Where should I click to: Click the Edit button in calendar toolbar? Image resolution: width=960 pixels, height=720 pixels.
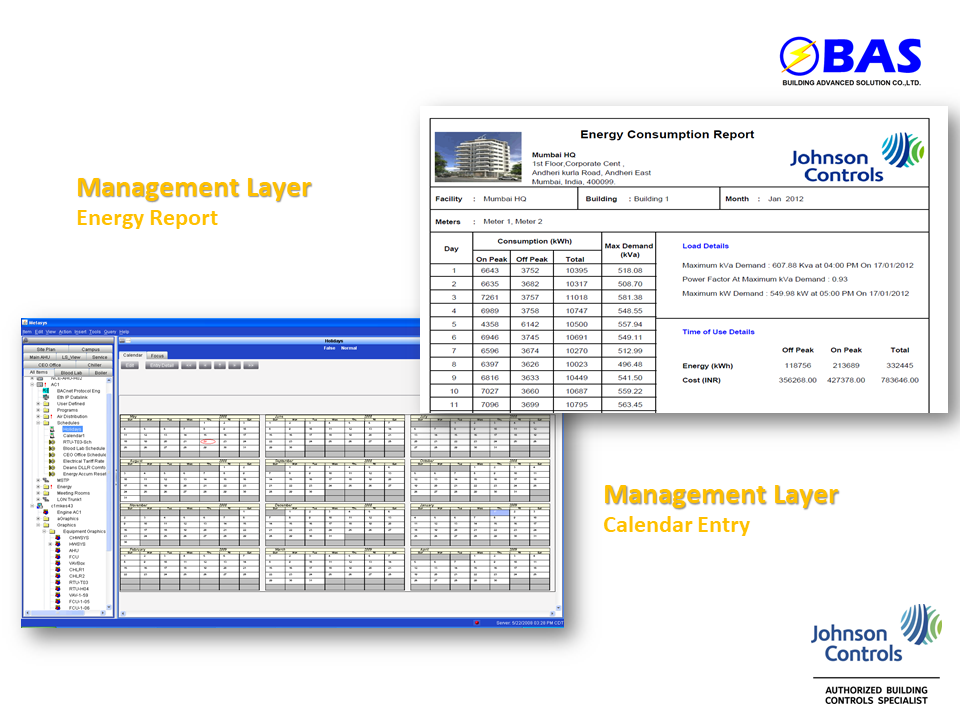[130, 366]
